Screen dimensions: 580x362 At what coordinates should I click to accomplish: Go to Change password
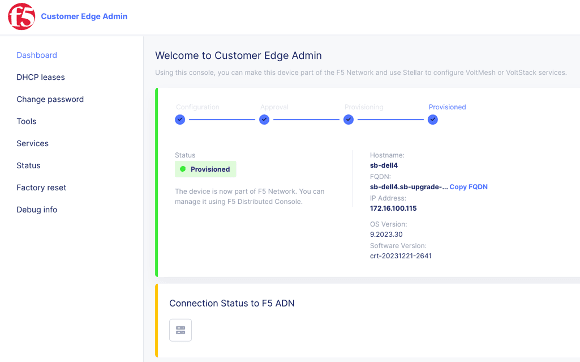point(50,99)
